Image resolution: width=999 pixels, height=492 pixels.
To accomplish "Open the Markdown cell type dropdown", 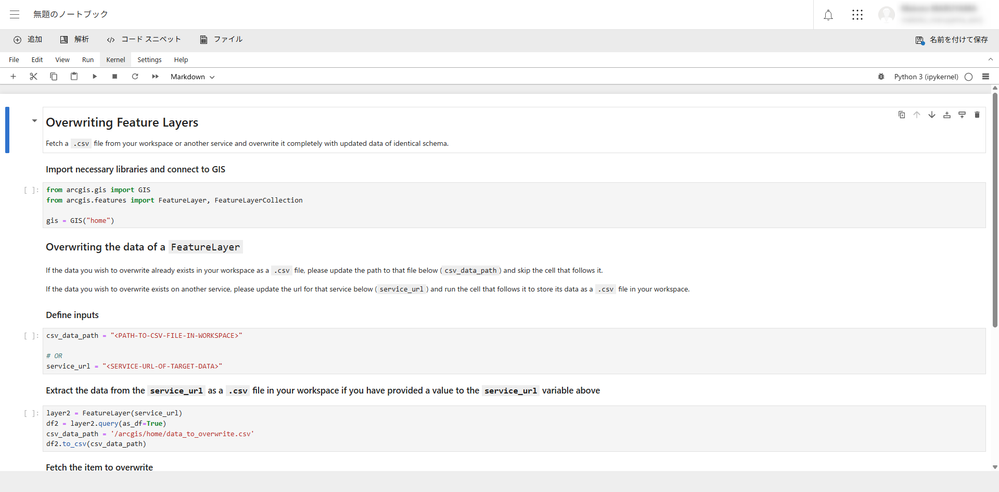I will [192, 76].
